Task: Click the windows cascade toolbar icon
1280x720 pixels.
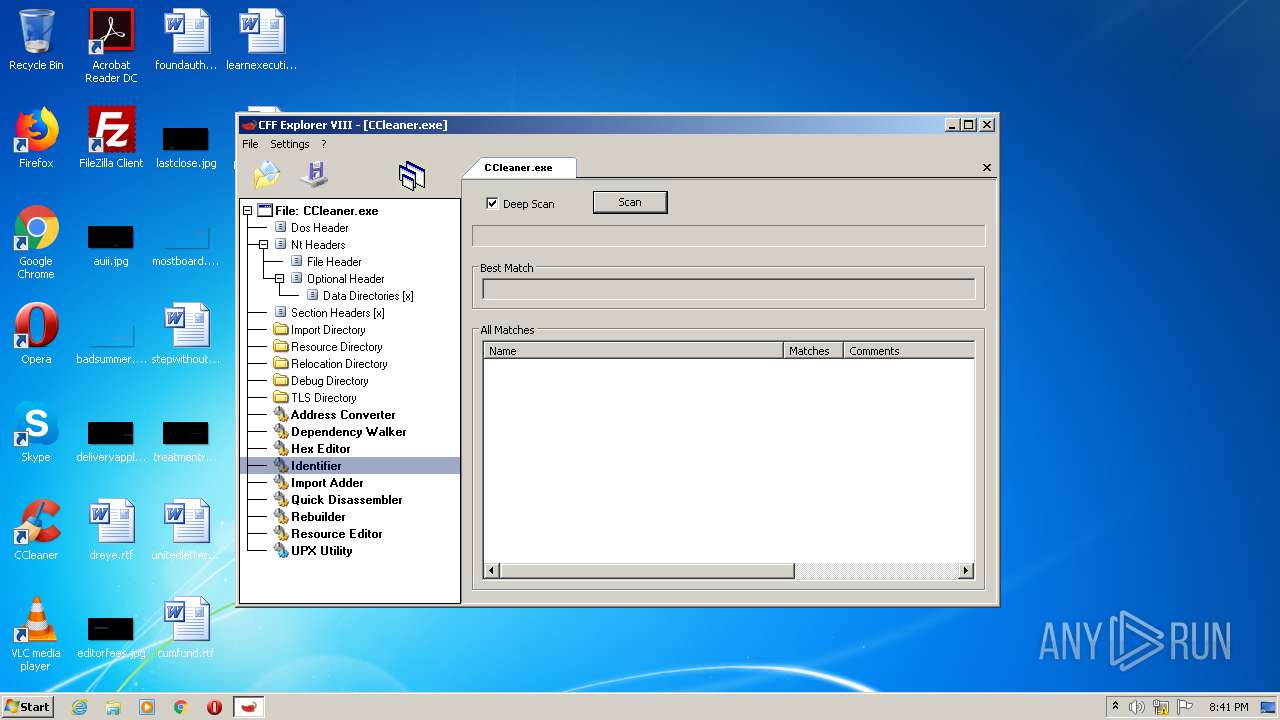Action: coord(412,176)
